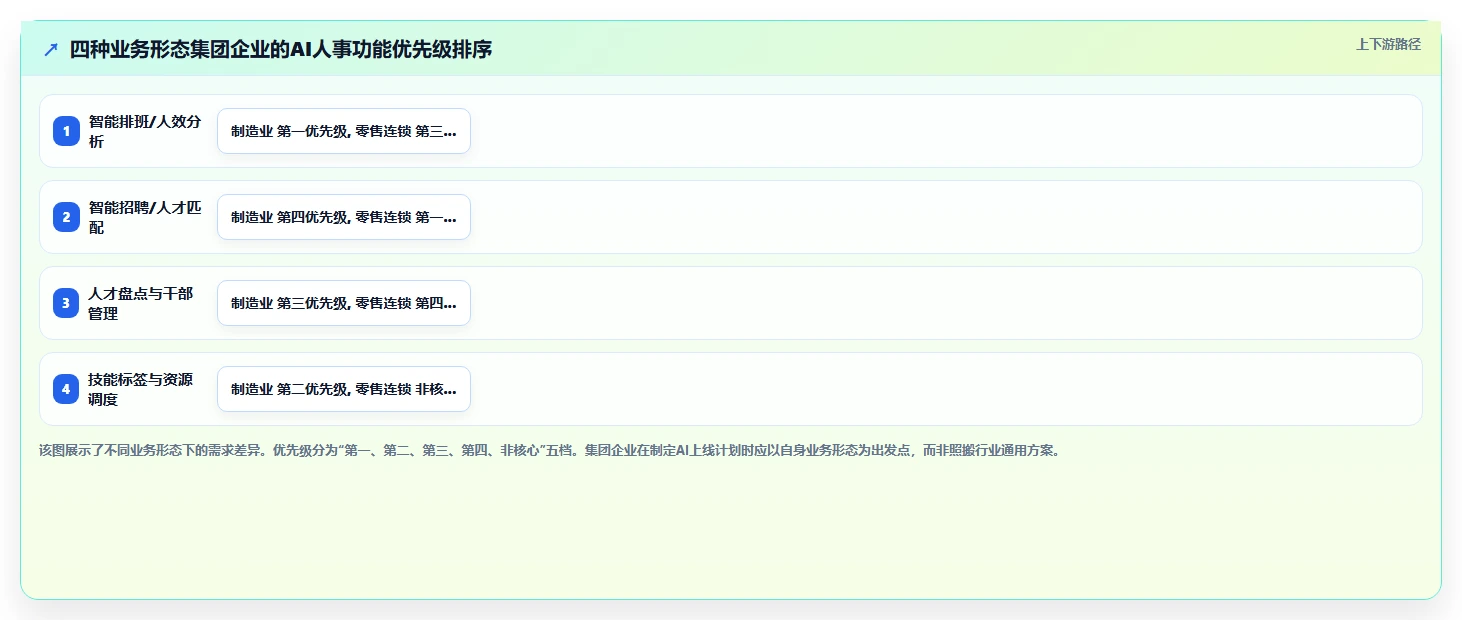1462x620 pixels.
Task: Click the arrow icon beside the chart title
Action: tap(51, 49)
